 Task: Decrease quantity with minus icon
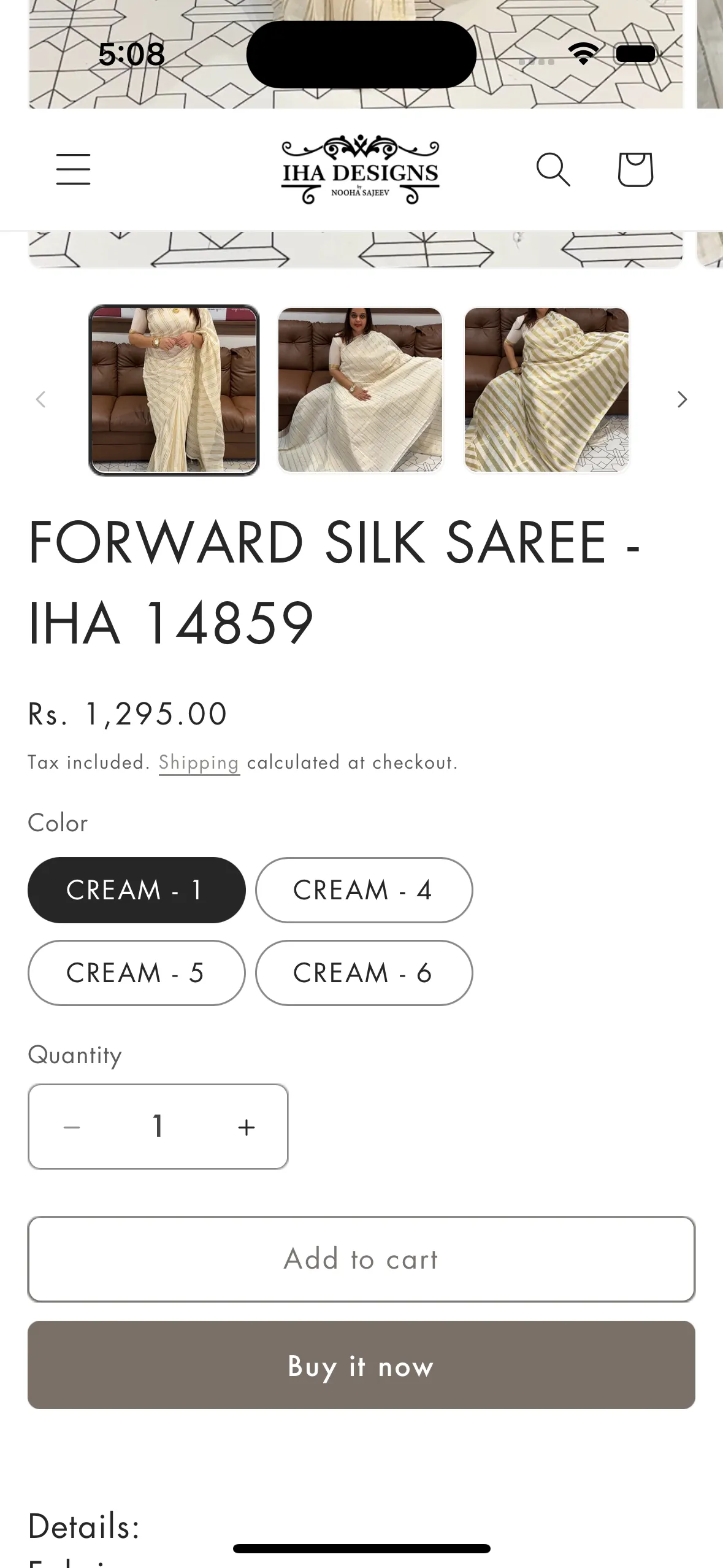[72, 1127]
